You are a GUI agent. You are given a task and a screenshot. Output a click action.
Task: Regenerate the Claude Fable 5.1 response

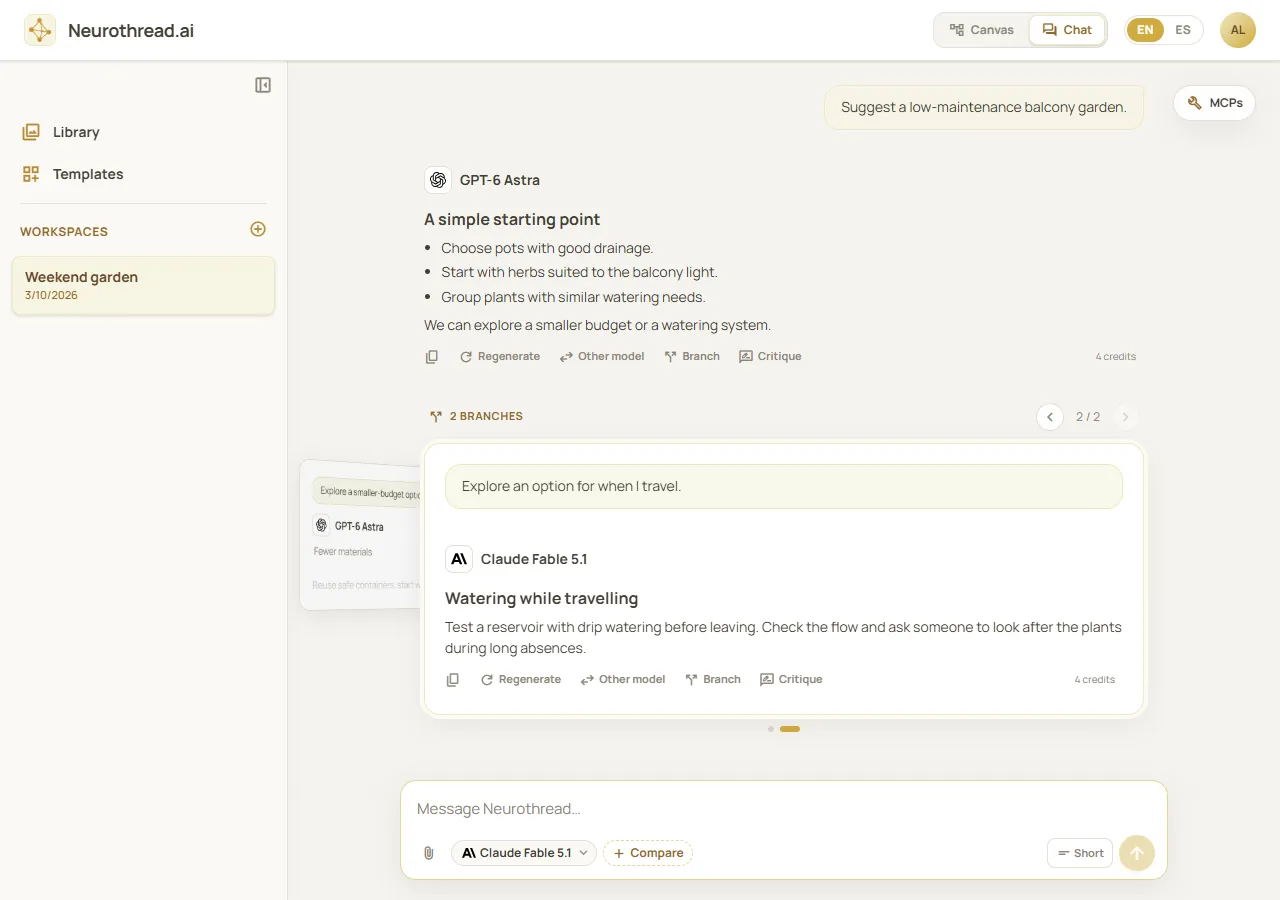tap(521, 680)
